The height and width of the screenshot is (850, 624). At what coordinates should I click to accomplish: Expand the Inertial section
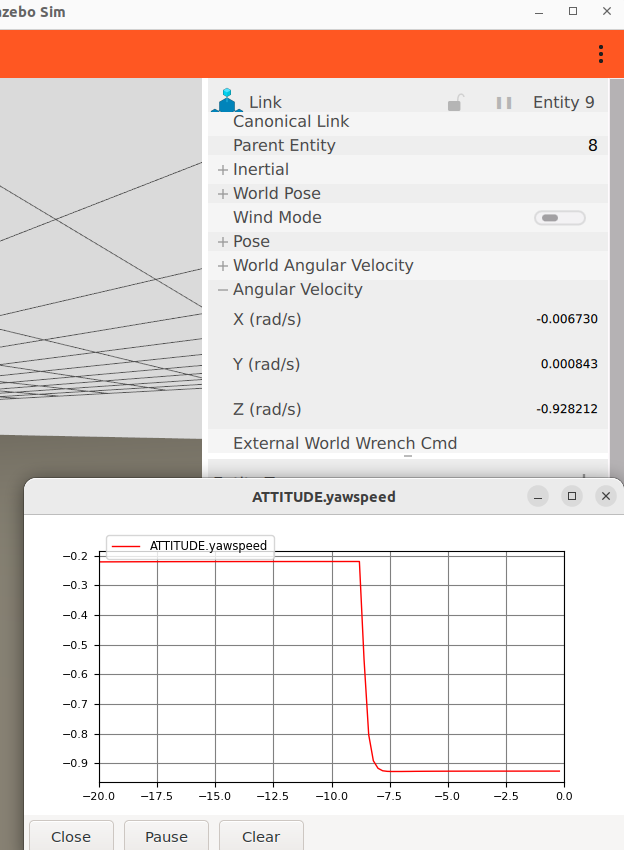(222, 170)
